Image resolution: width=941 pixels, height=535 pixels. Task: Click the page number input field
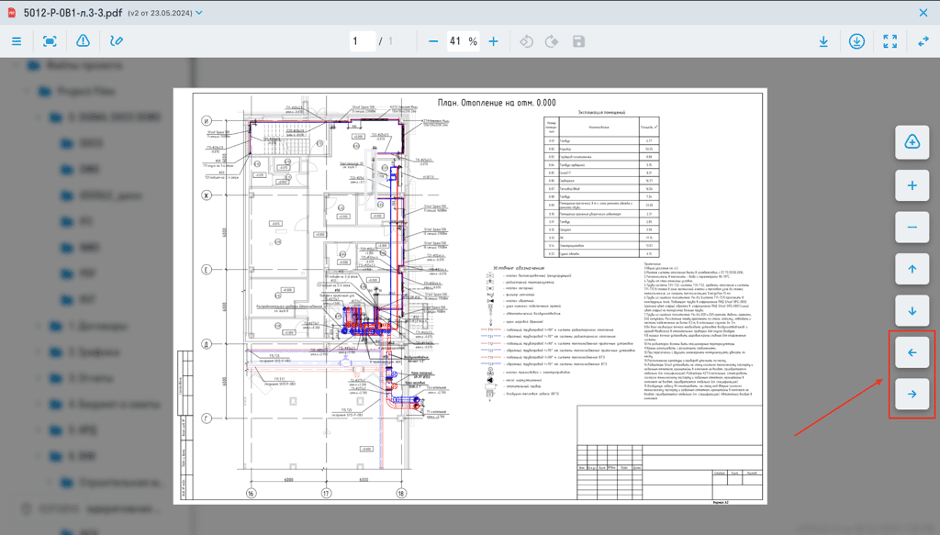pos(360,41)
